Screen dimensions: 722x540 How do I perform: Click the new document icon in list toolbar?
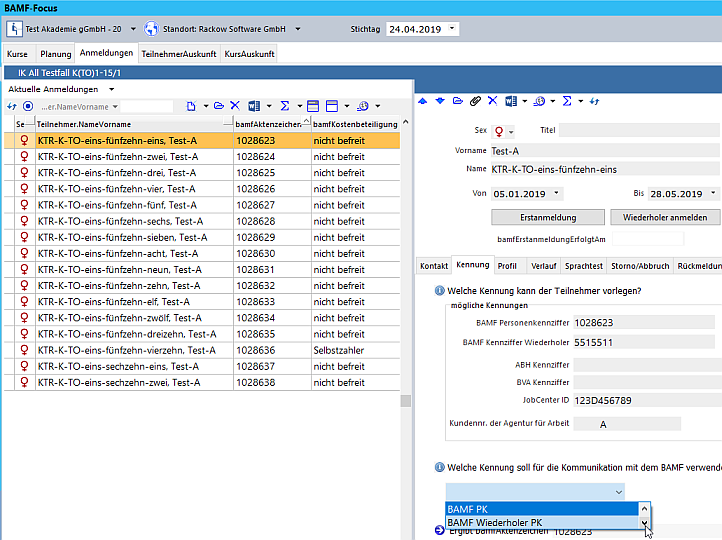pyautogui.click(x=191, y=106)
